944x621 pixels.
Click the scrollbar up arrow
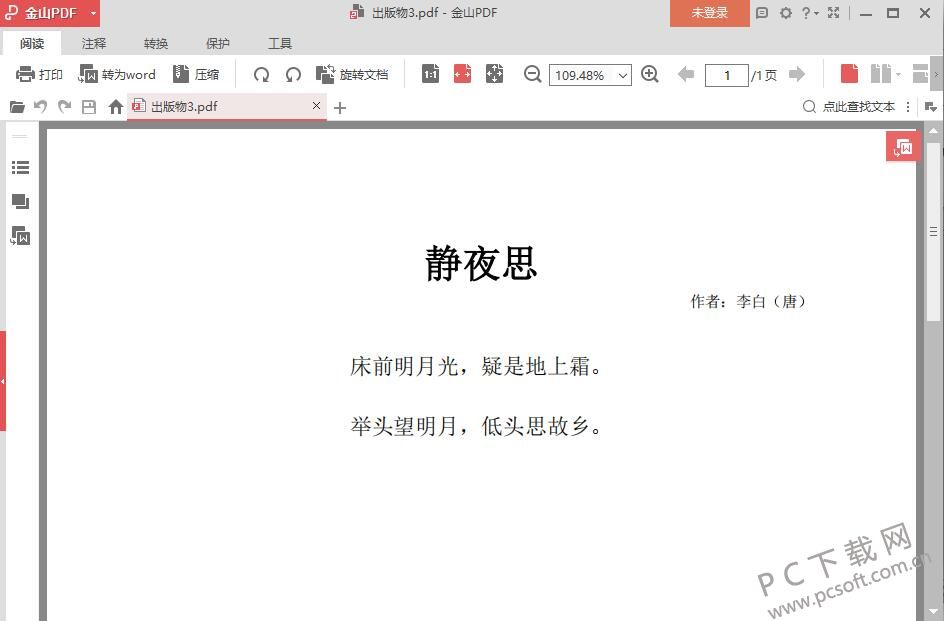point(934,131)
